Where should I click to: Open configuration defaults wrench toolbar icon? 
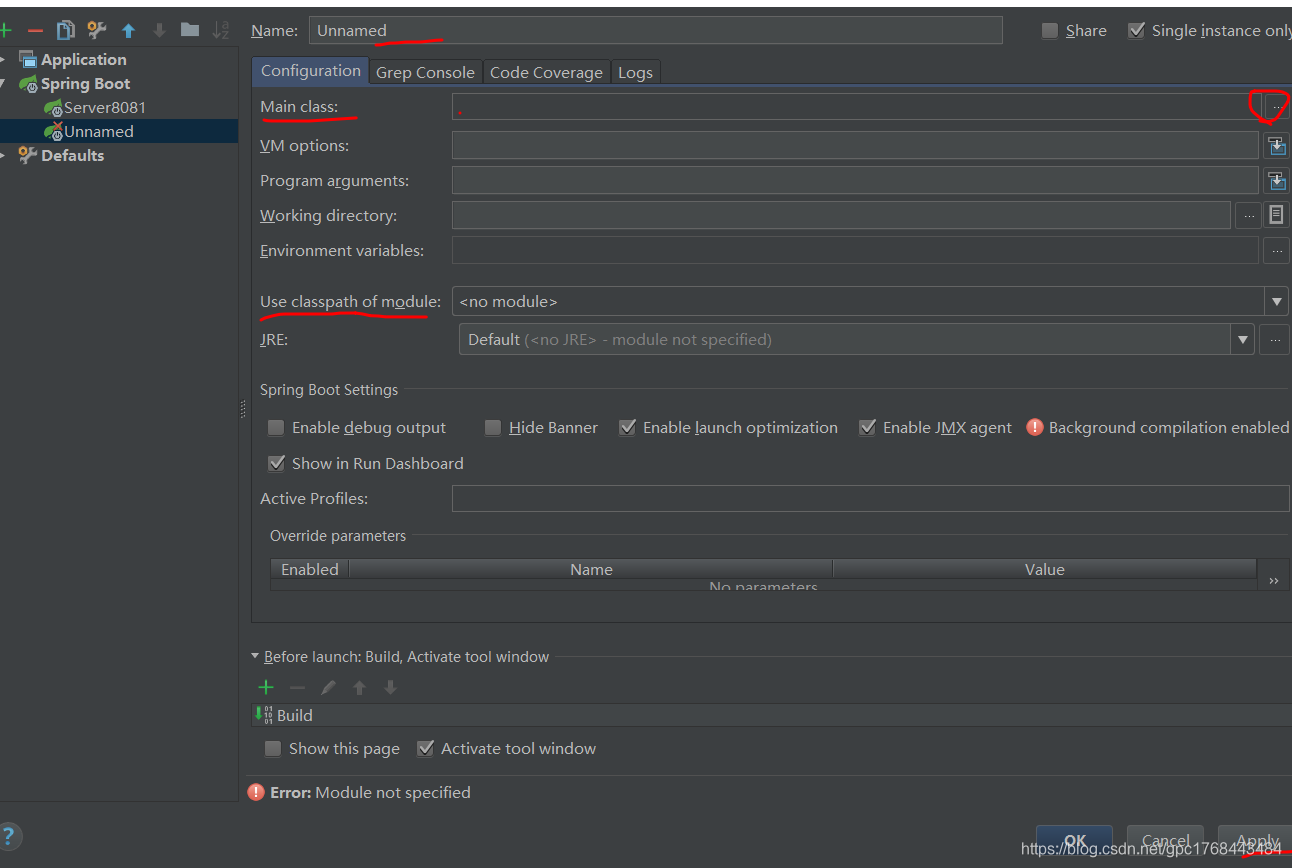[x=97, y=30]
